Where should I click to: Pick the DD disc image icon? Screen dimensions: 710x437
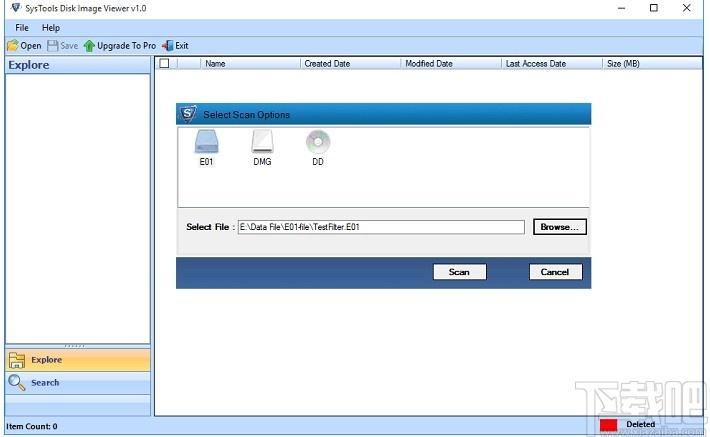[318, 143]
